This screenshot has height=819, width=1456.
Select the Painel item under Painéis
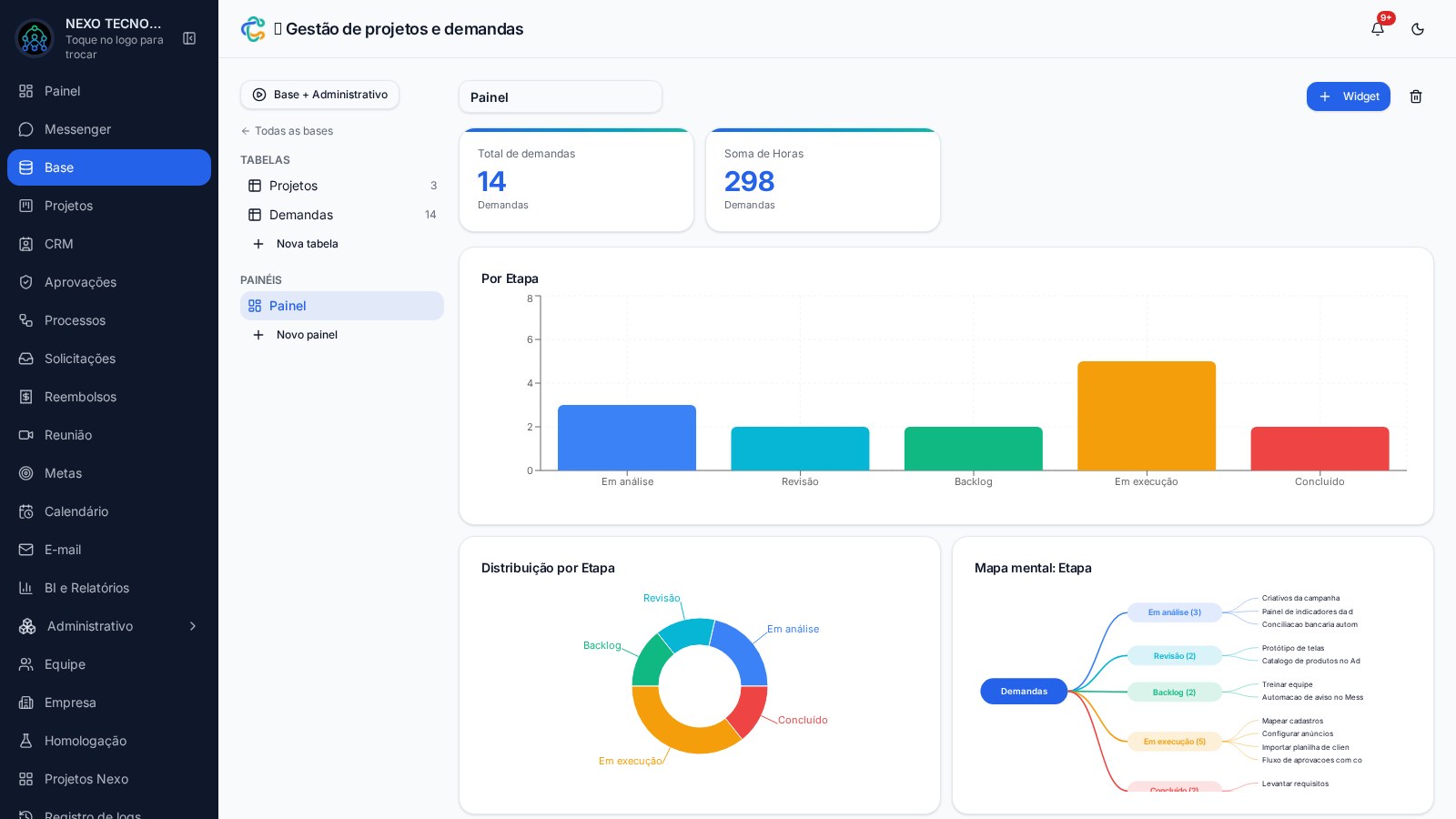[342, 306]
